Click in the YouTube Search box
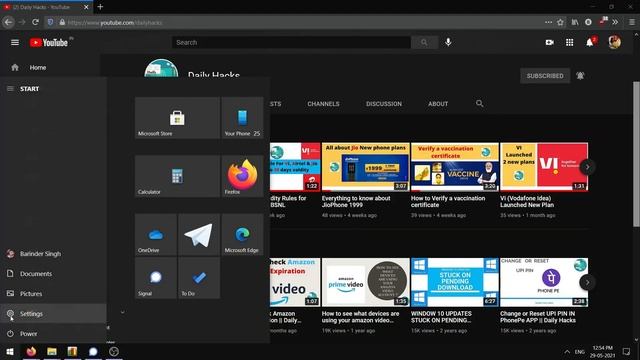 point(291,42)
